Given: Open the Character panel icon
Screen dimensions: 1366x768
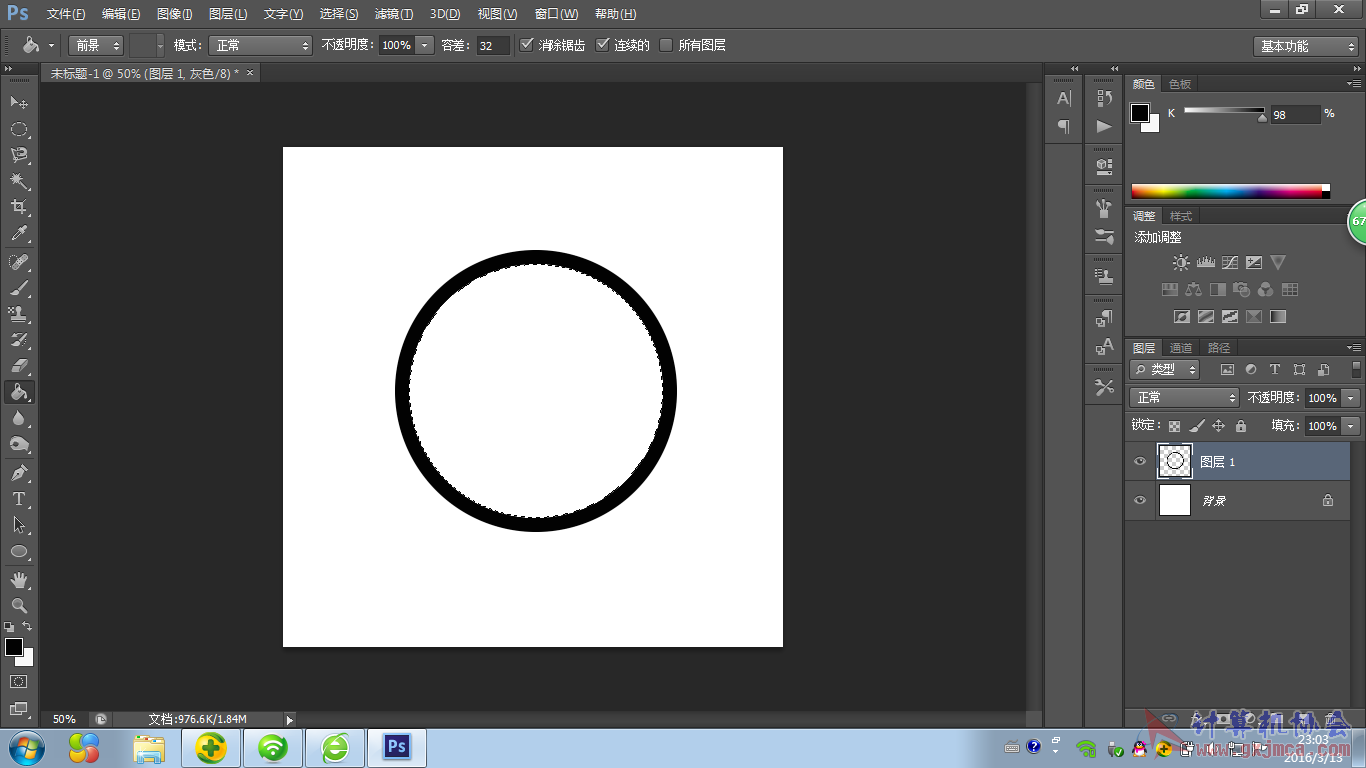Looking at the screenshot, I should [x=1064, y=98].
